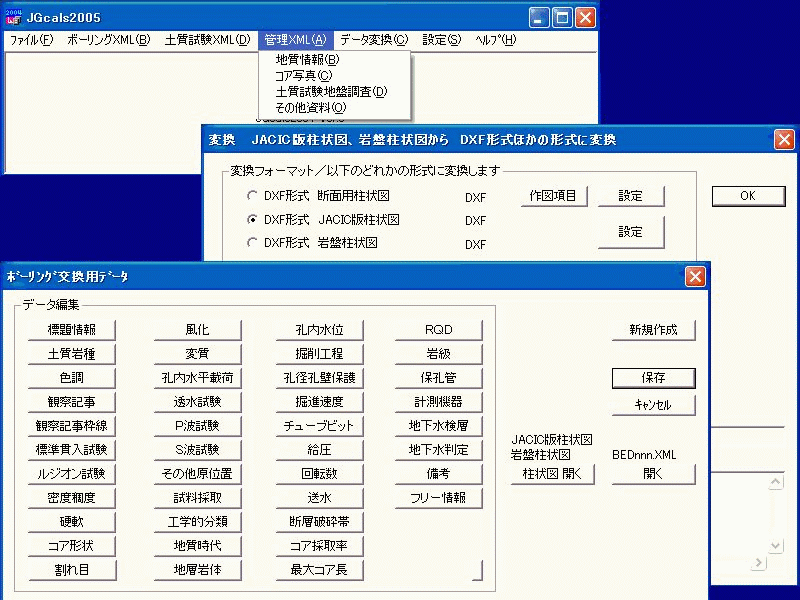Open the RQD data editor
Screen dimensions: 800x600
coord(439,330)
